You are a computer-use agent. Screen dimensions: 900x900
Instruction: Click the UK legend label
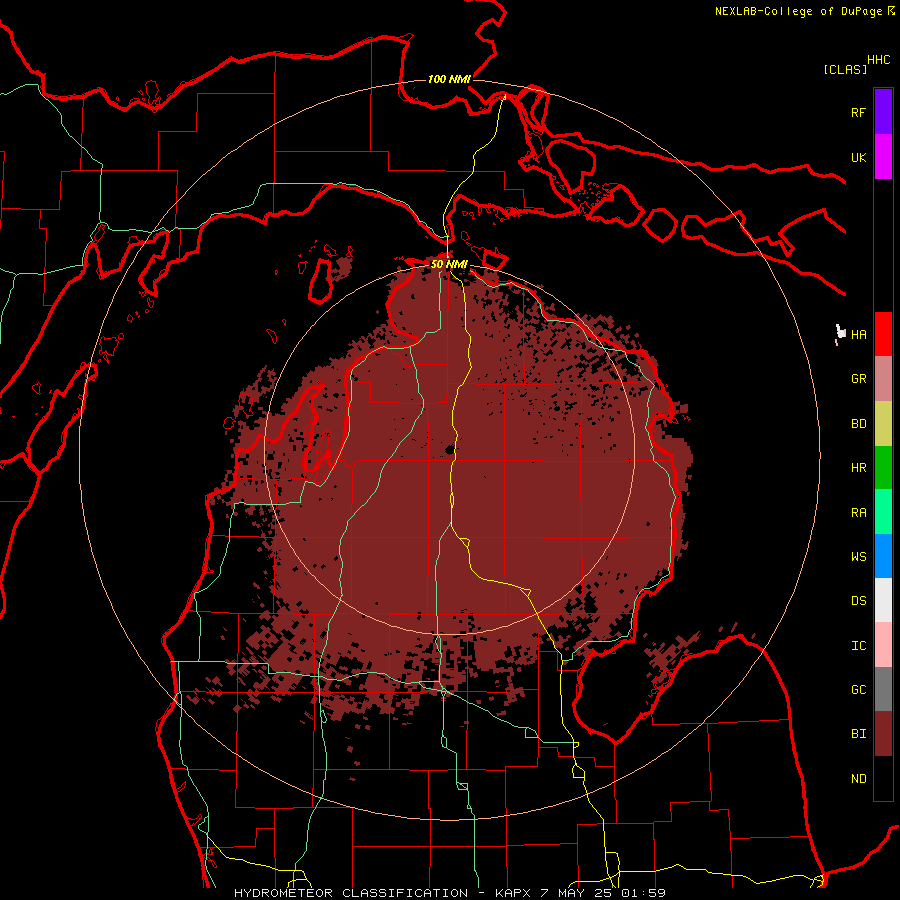point(858,157)
